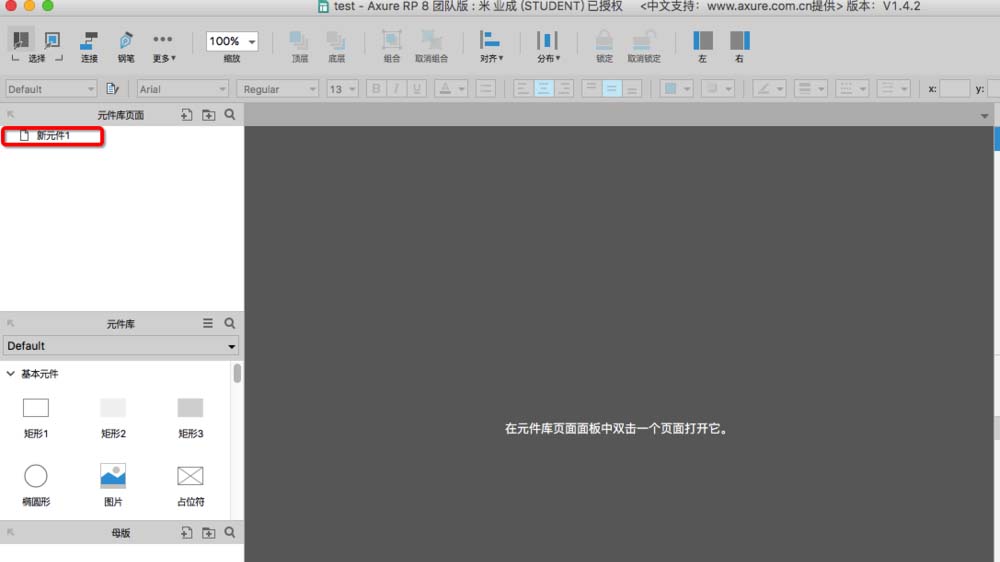The height and width of the screenshot is (562, 1000).
Task: Select the 矩形1 widget
Action: click(x=36, y=418)
